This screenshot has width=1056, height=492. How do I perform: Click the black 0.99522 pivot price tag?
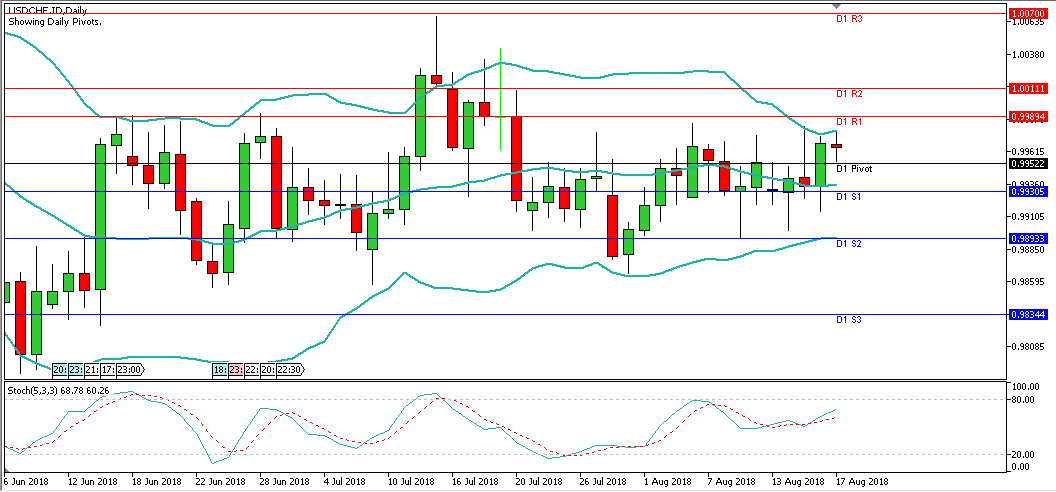click(1028, 163)
